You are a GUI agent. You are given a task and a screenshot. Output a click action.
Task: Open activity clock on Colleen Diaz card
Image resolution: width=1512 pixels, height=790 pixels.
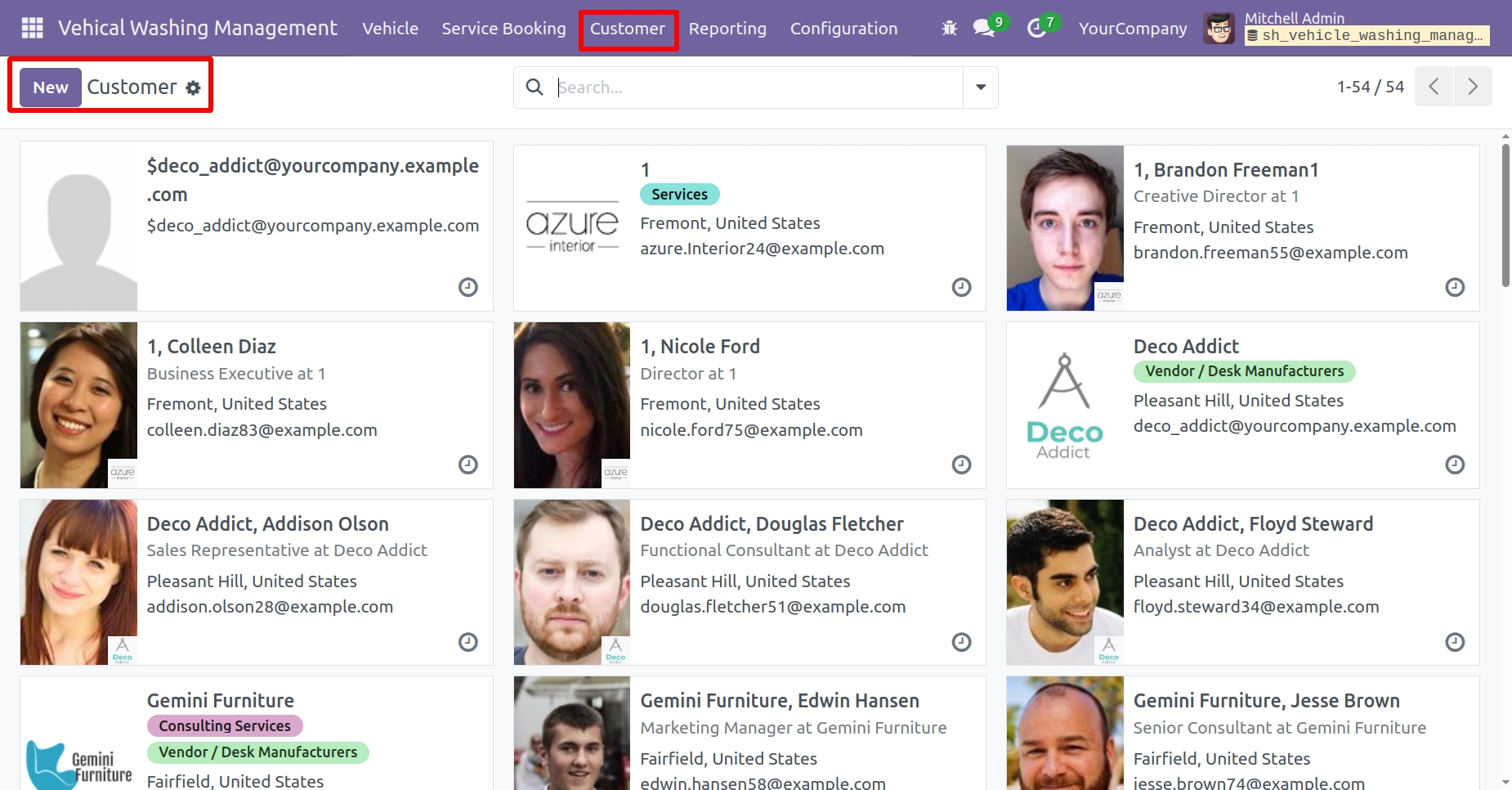467,465
